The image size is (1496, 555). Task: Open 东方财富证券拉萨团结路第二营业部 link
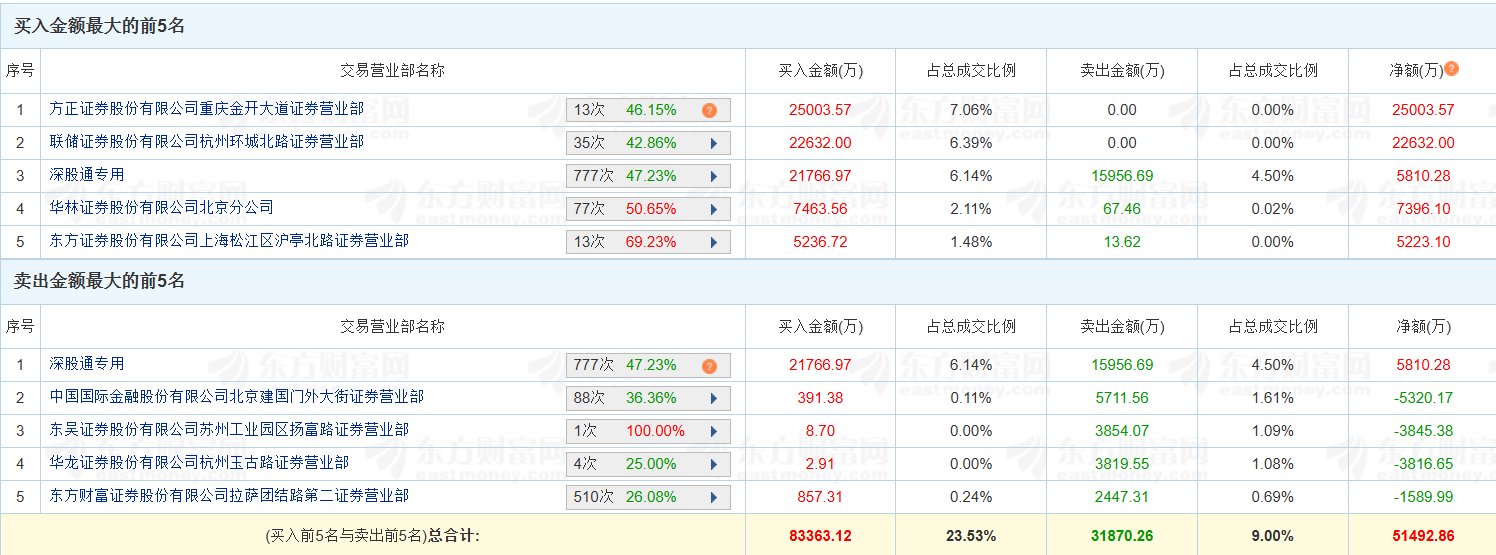229,496
